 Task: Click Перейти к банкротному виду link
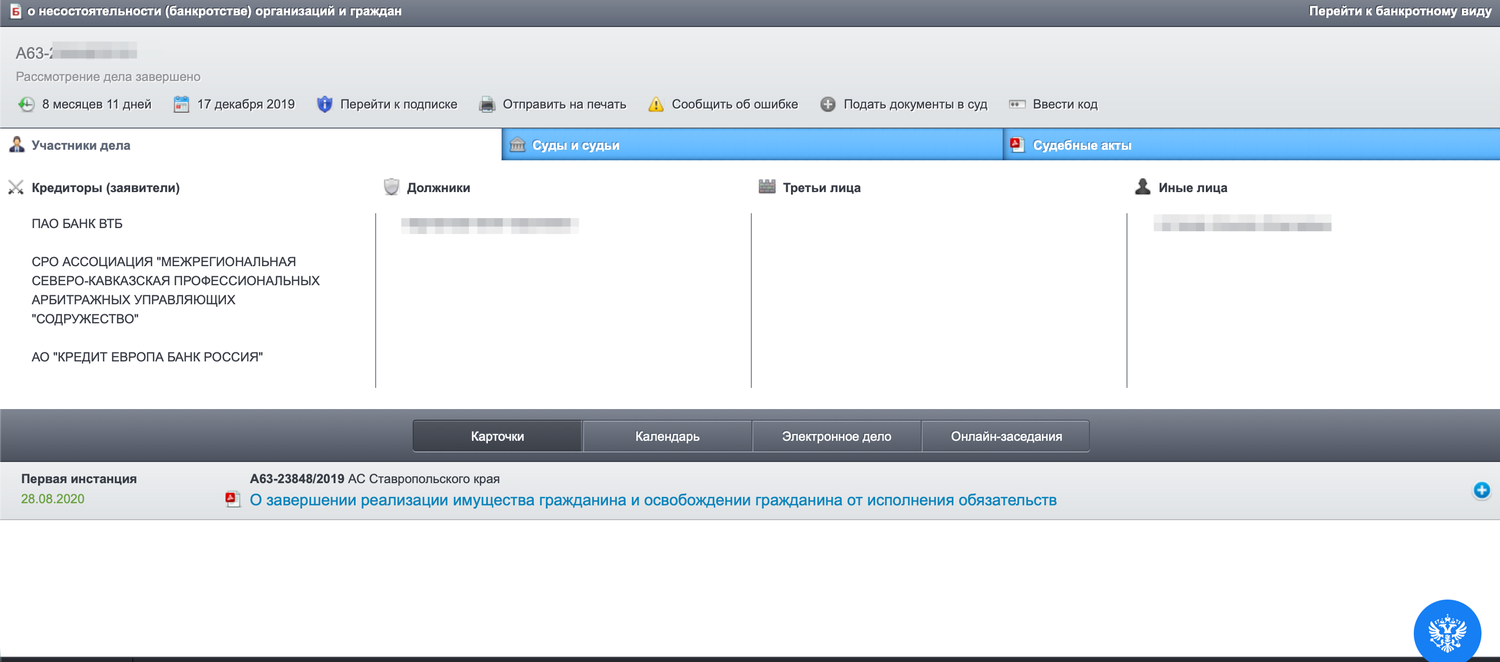pos(1400,12)
